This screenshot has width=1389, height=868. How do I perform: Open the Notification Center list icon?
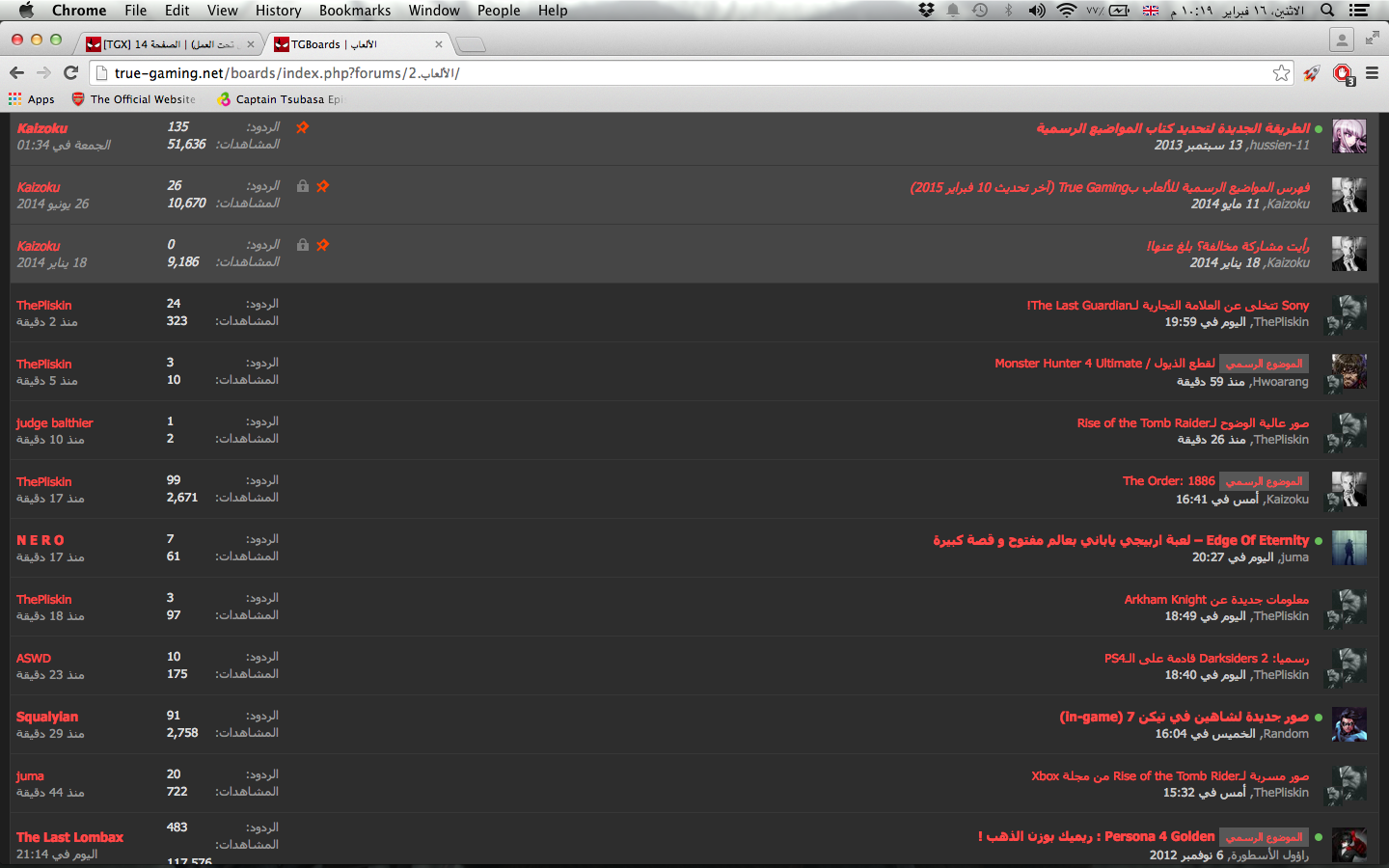[x=1359, y=11]
